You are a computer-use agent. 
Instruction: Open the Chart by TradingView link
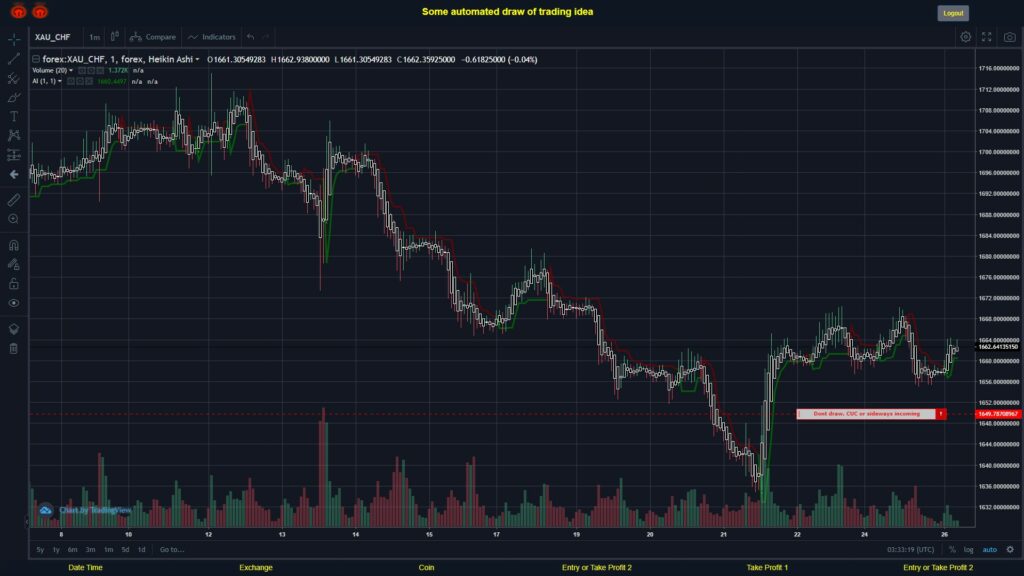point(95,510)
